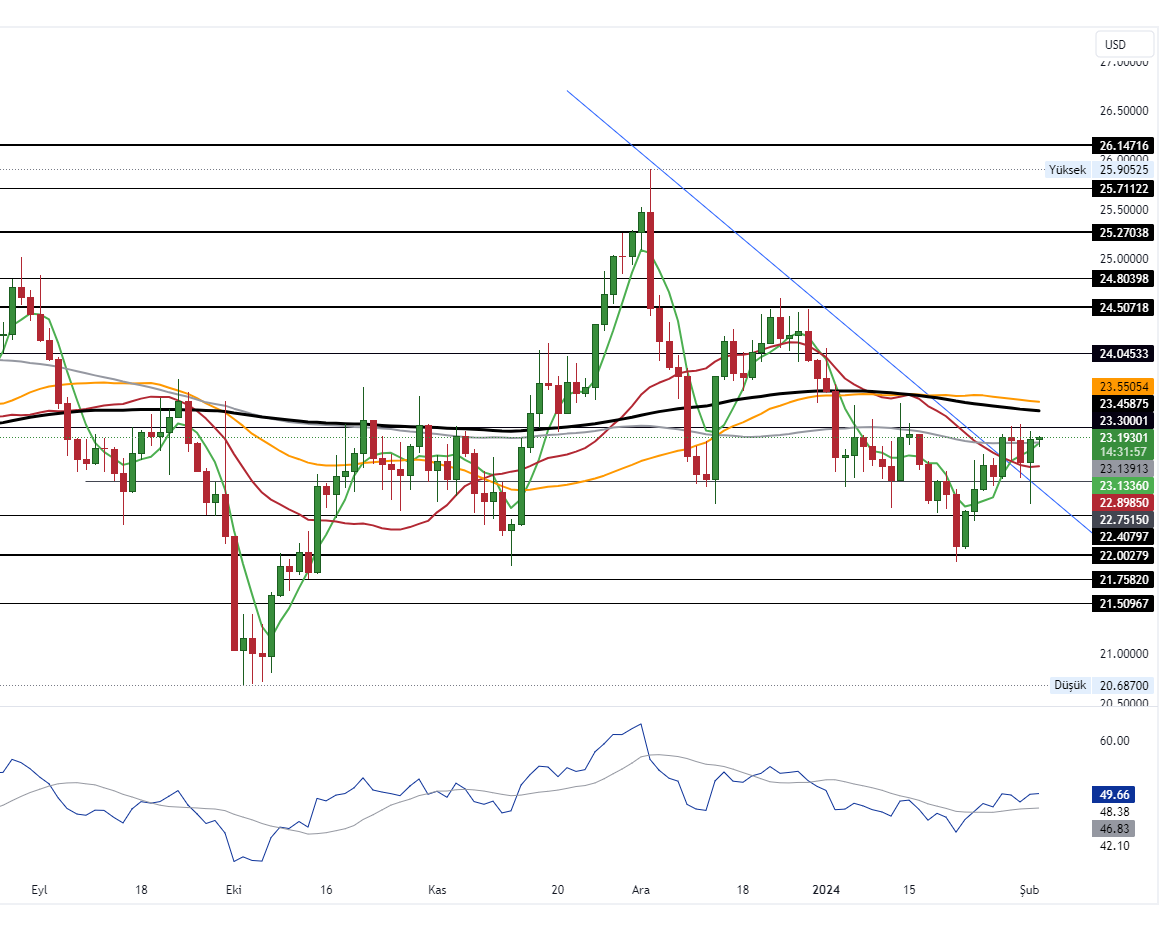Click the Ara month marker on time axis
Viewport: 1168px width, 939px height.
pos(642,890)
